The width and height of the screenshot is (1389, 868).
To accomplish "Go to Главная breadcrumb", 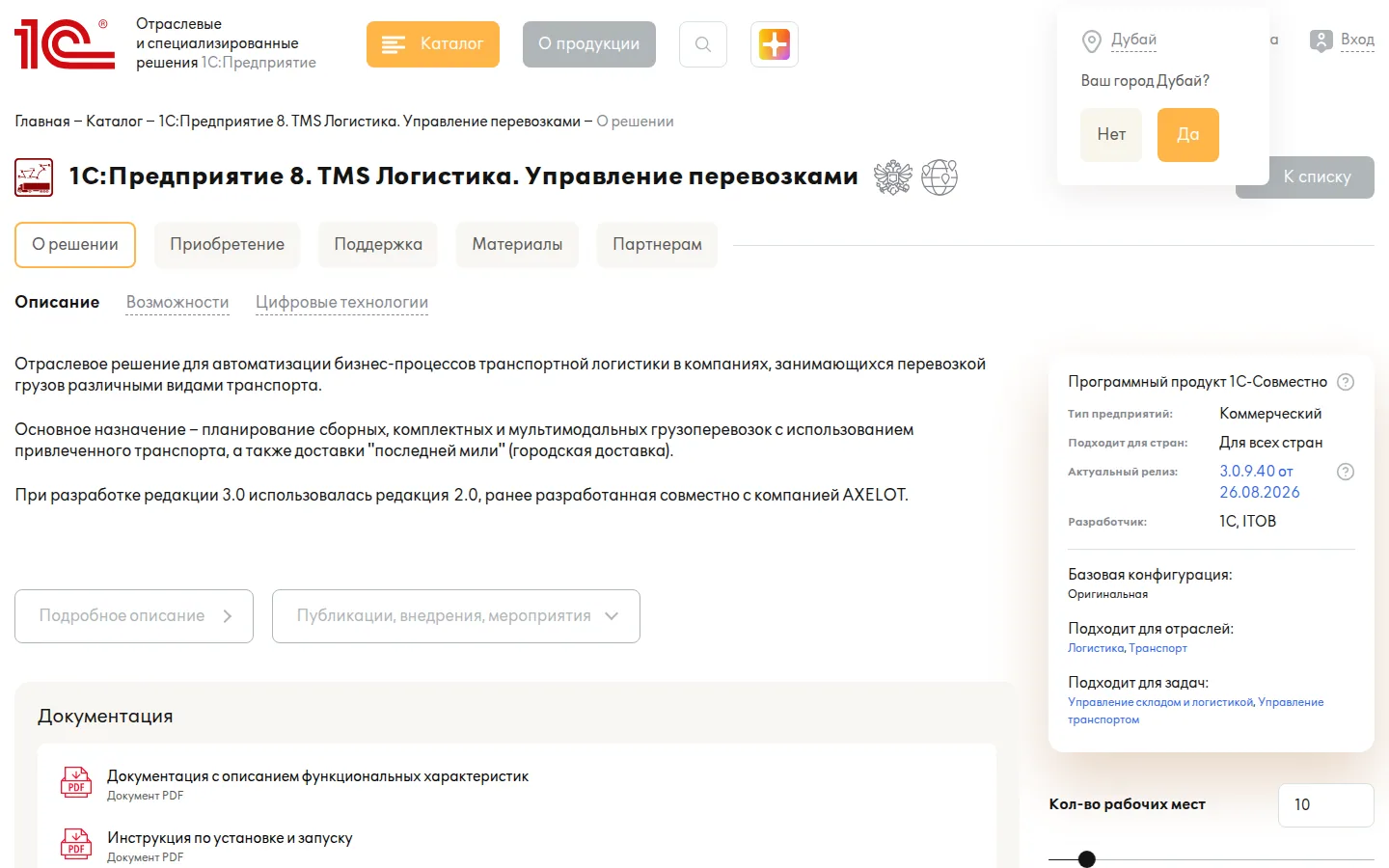I will [x=42, y=122].
